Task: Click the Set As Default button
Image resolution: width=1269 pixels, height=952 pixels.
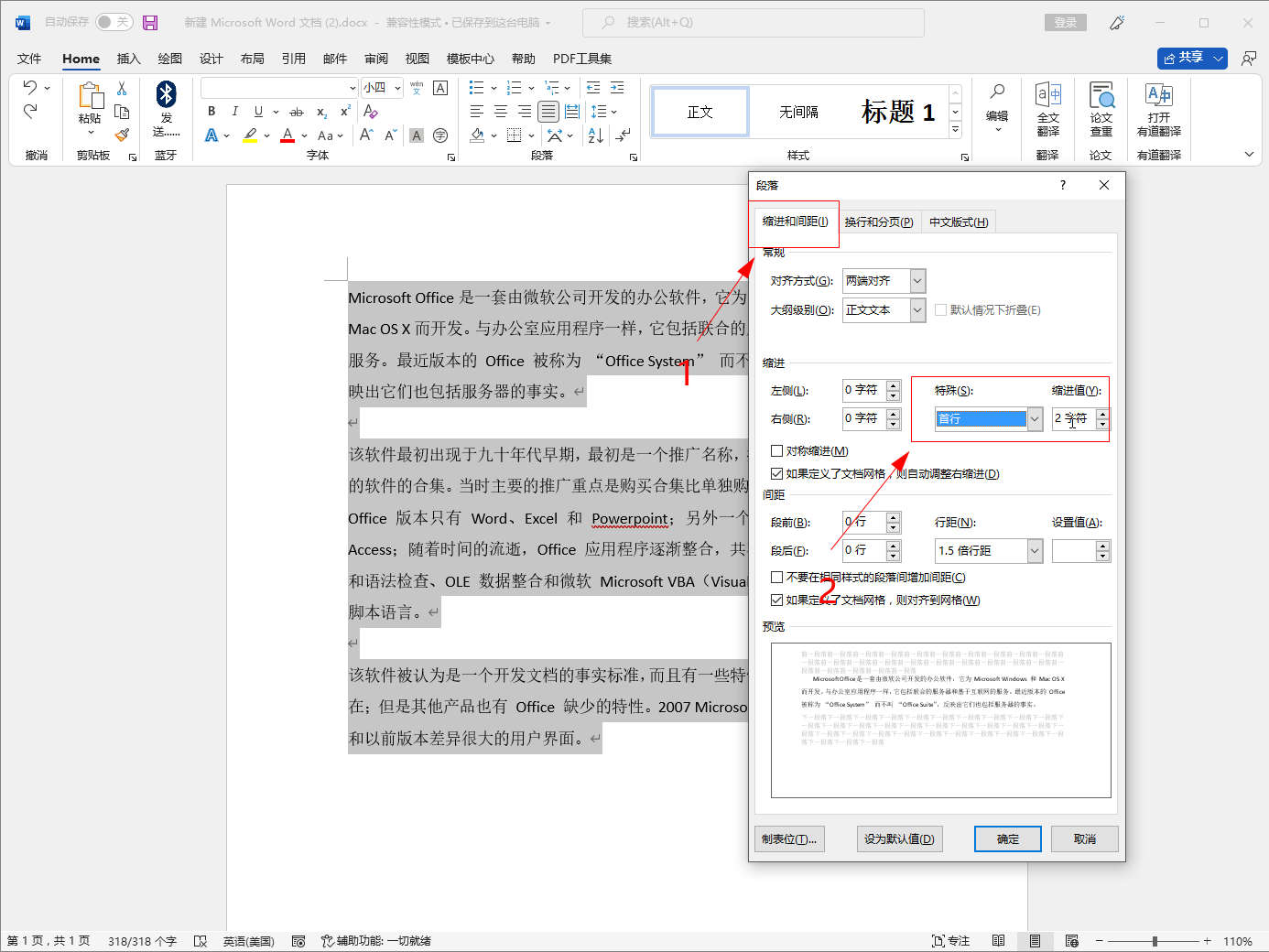Action: (x=899, y=838)
